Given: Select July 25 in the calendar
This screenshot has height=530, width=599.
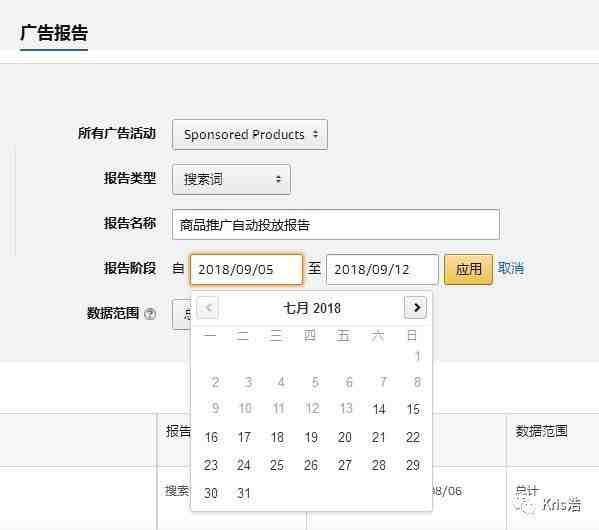Looking at the screenshot, I should [277, 465].
